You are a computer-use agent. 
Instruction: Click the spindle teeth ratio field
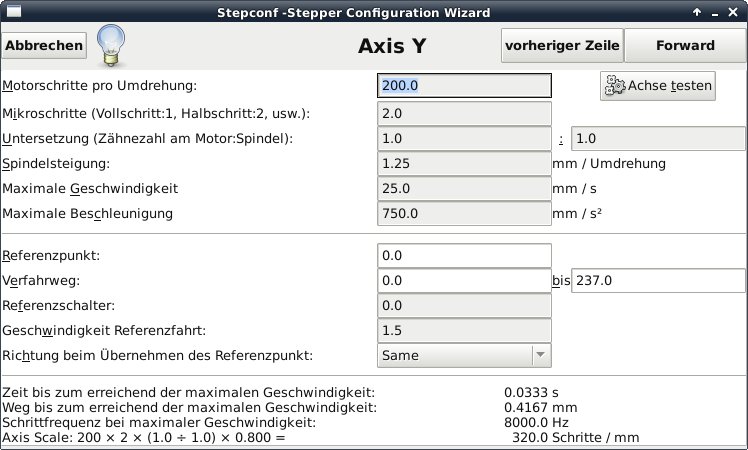coord(658,138)
